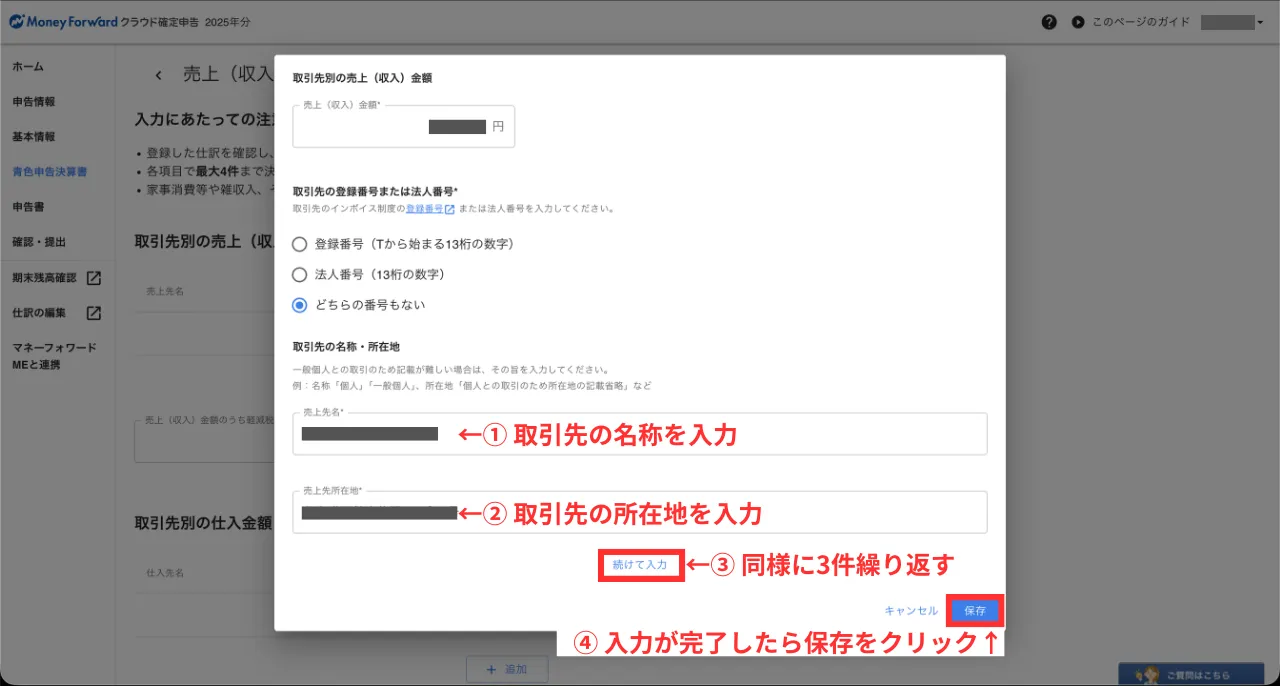The width and height of the screenshot is (1280, 686).
Task: Click キャンセル to dismiss dialog
Action: [910, 610]
